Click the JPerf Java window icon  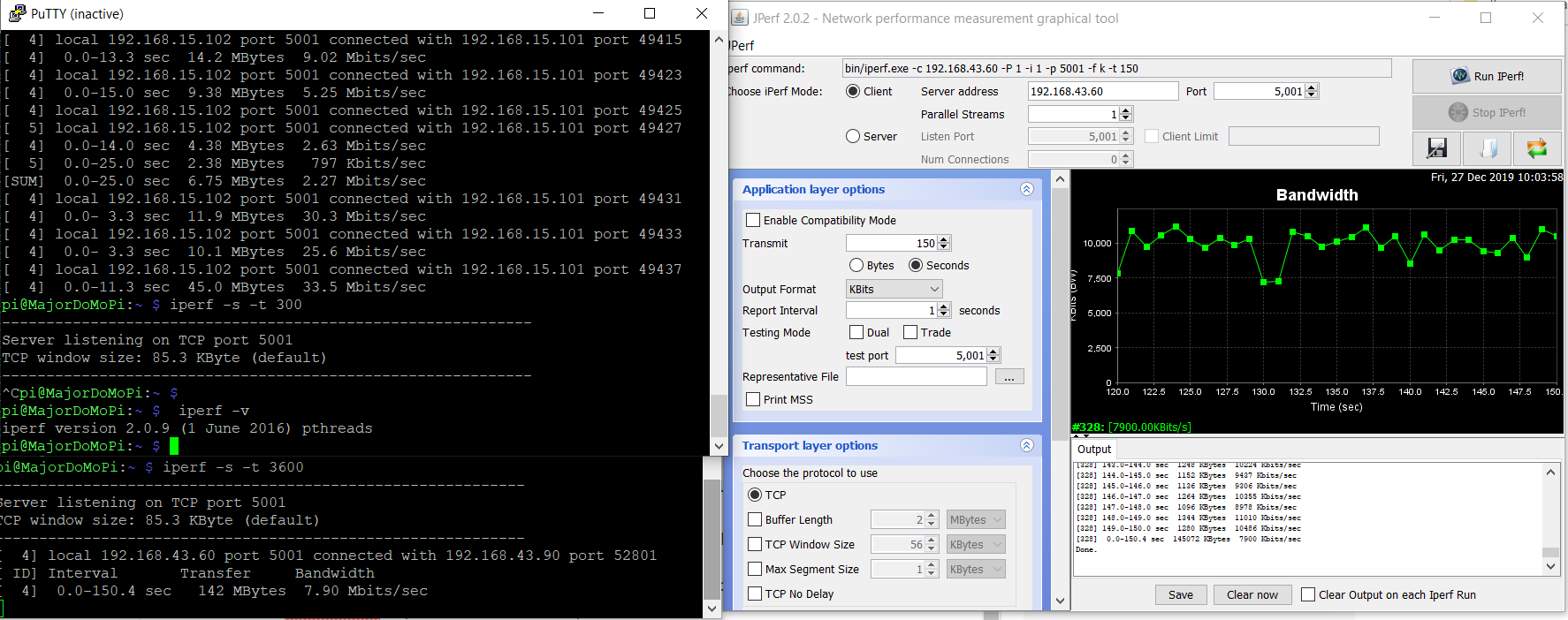(x=740, y=18)
